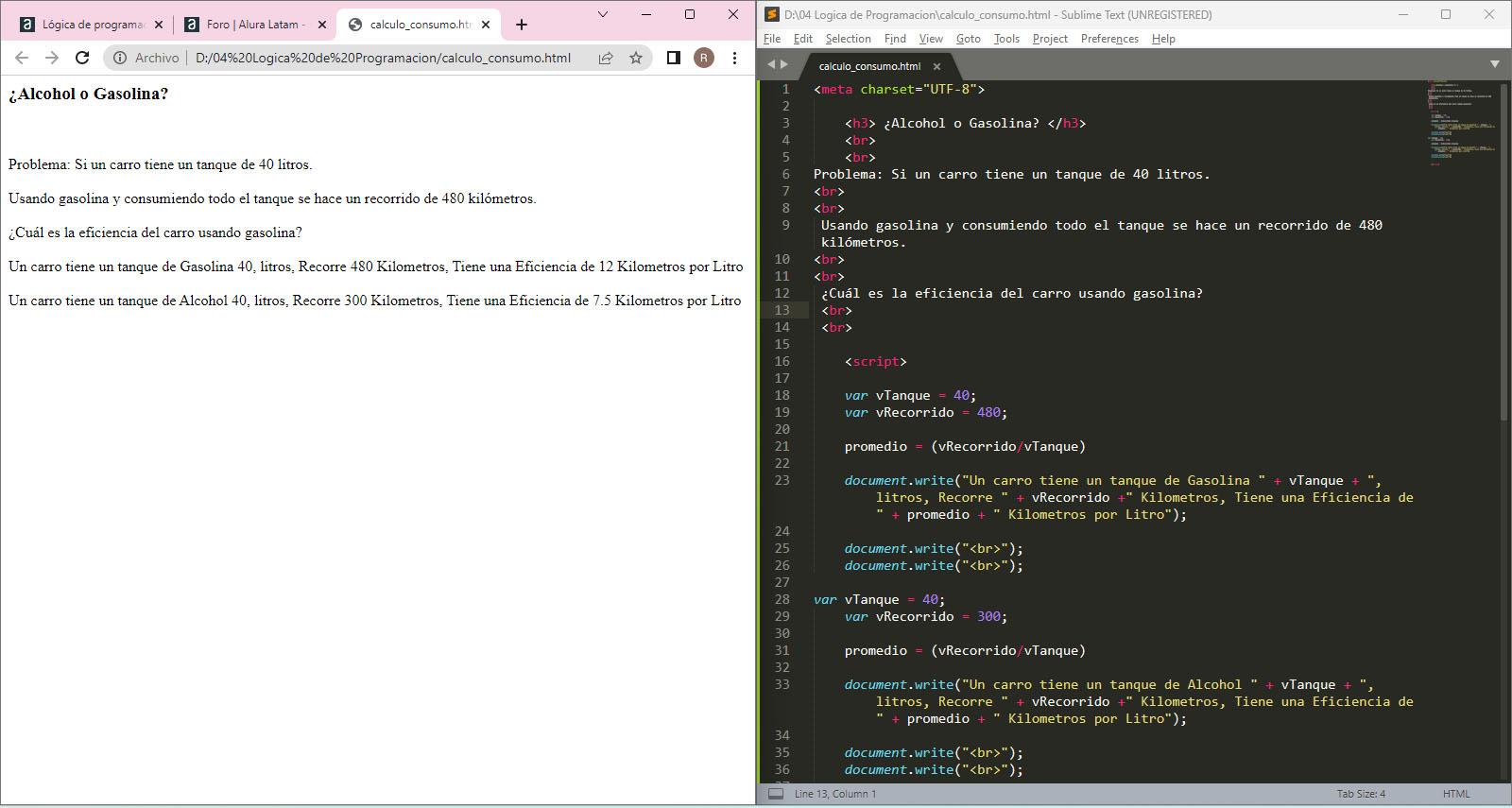The image size is (1512, 808).
Task: Open a new Chrome tab
Action: tap(522, 25)
